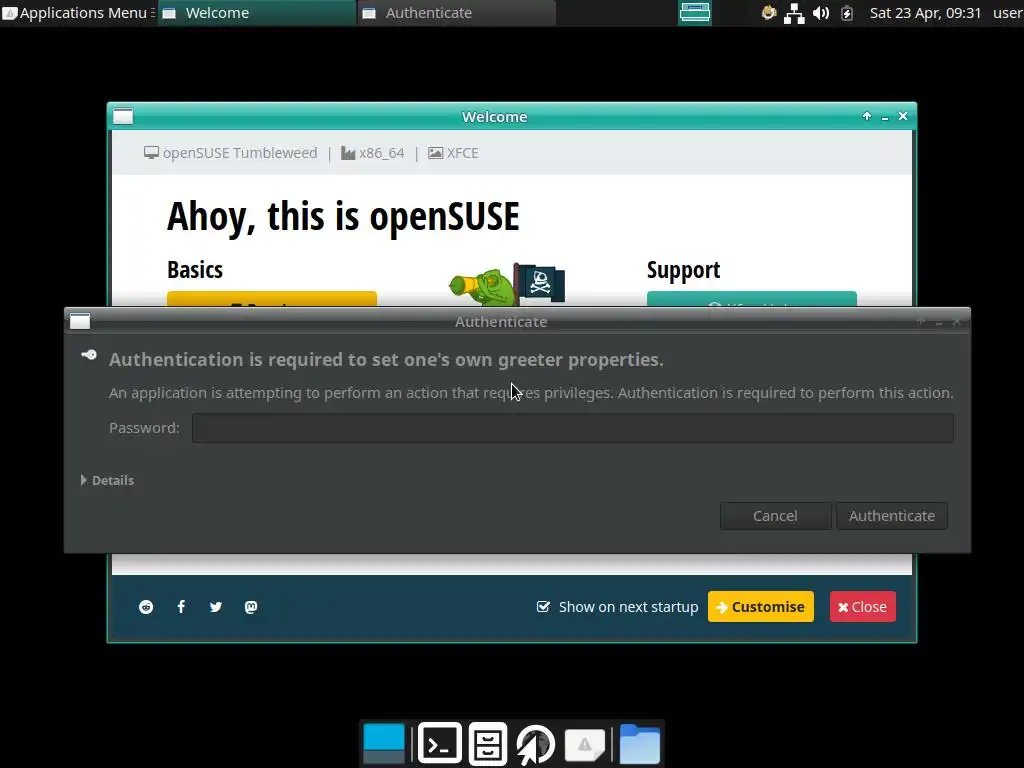This screenshot has height=768, width=1024.
Task: Open the Reddit social icon
Action: click(x=146, y=607)
